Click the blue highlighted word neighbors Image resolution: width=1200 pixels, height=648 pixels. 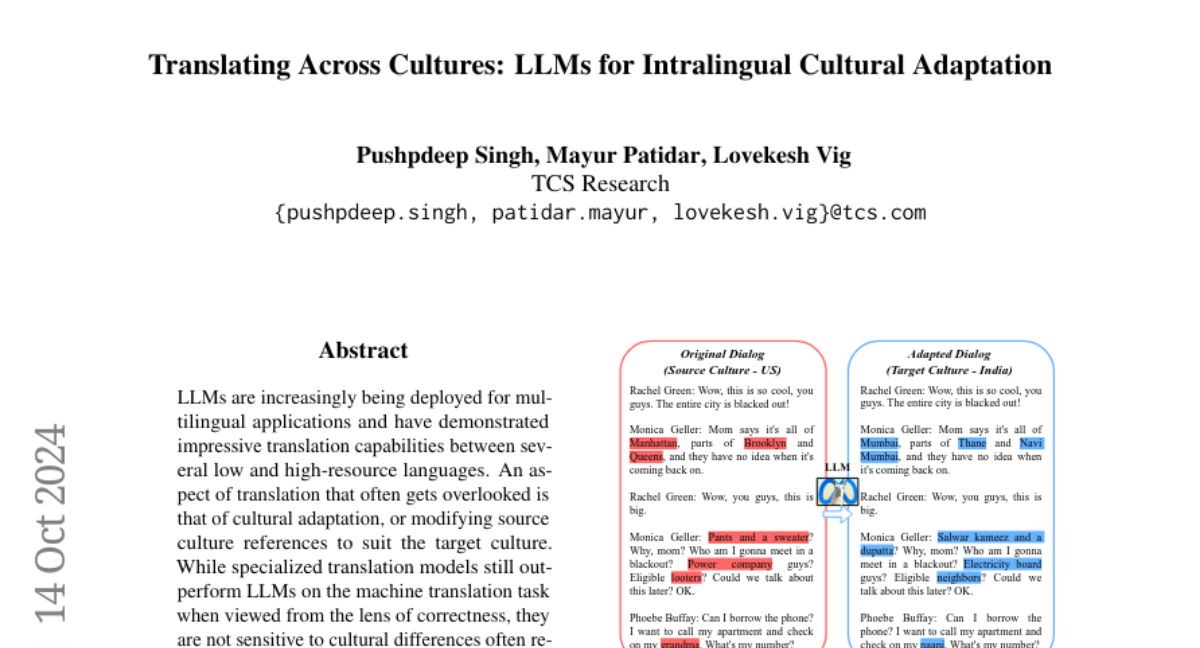(x=929, y=577)
